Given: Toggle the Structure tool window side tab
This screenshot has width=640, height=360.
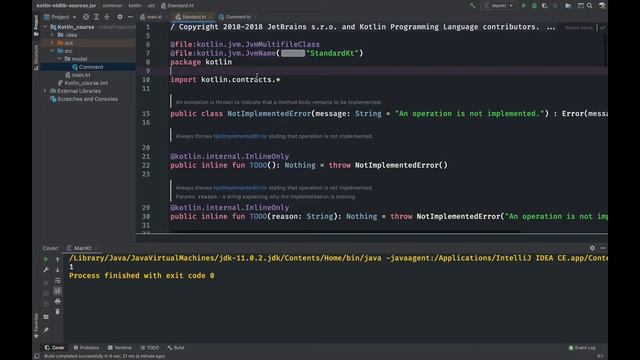Looking at the screenshot, I should tap(36, 57).
